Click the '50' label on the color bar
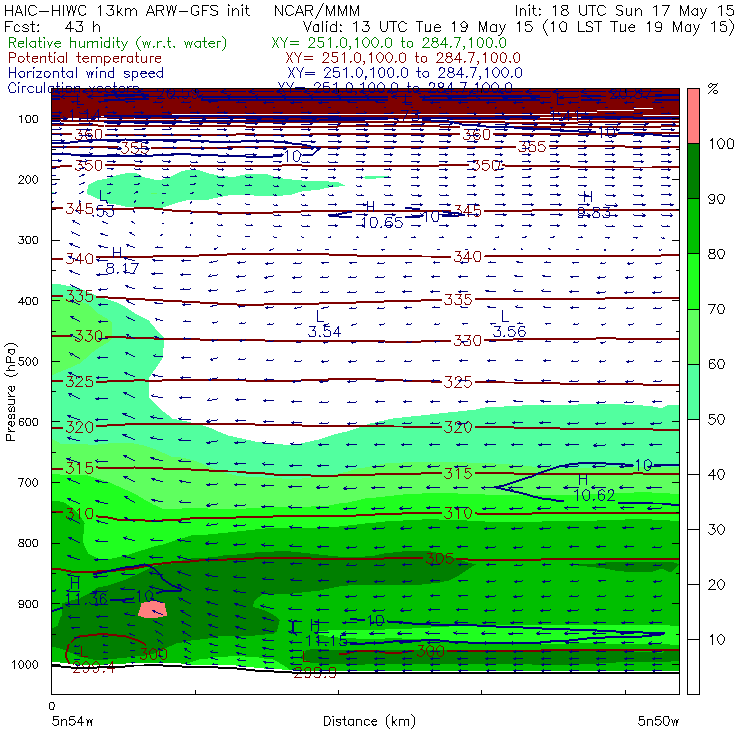Viewport: 740px width, 740px height. (x=716, y=420)
